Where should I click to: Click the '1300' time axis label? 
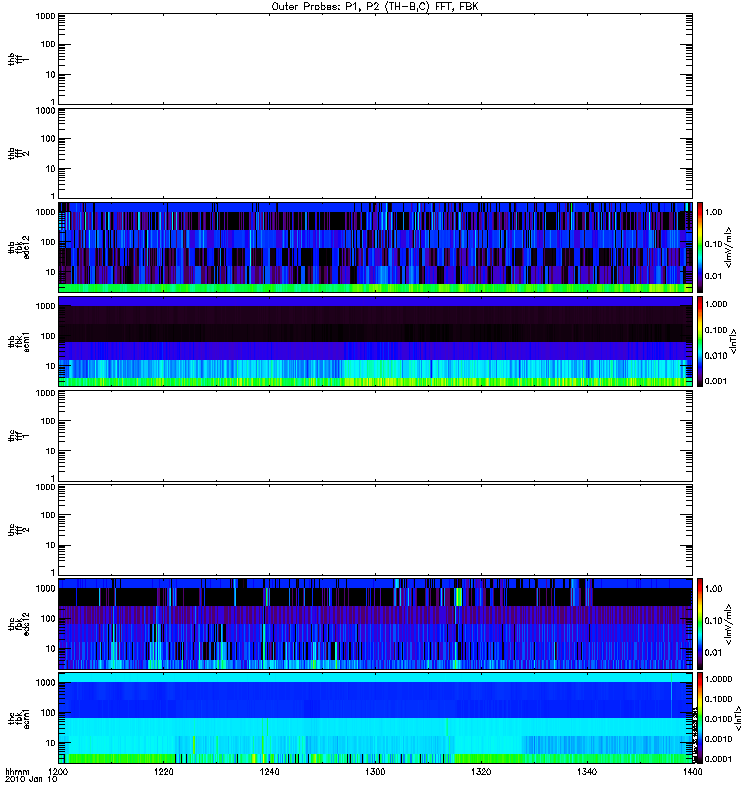375,771
